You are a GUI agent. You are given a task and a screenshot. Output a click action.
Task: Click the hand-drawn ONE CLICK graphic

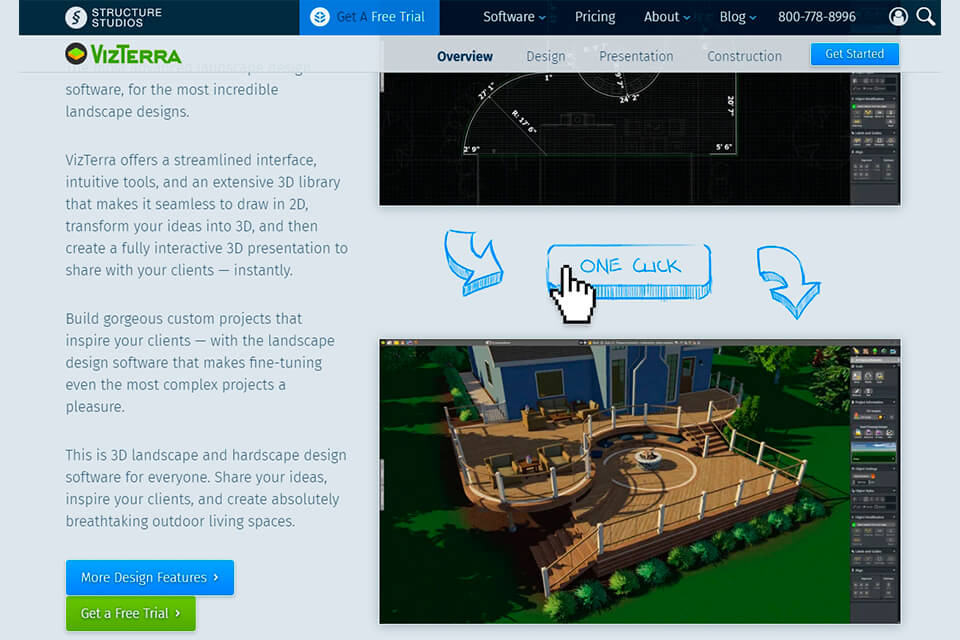click(628, 265)
